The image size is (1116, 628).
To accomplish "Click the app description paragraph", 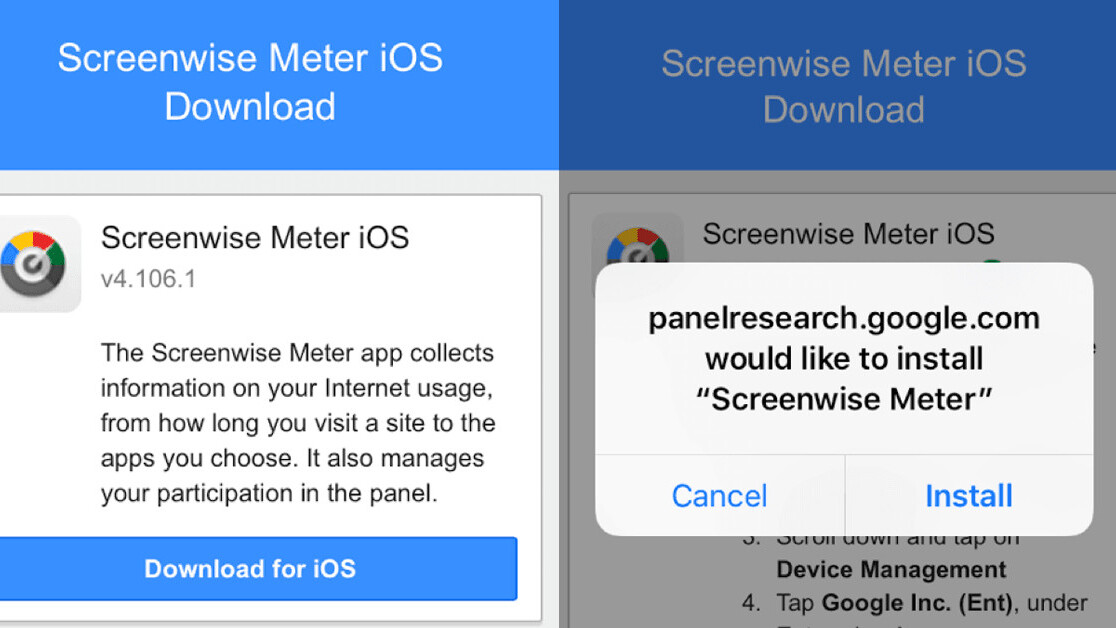I will point(298,423).
